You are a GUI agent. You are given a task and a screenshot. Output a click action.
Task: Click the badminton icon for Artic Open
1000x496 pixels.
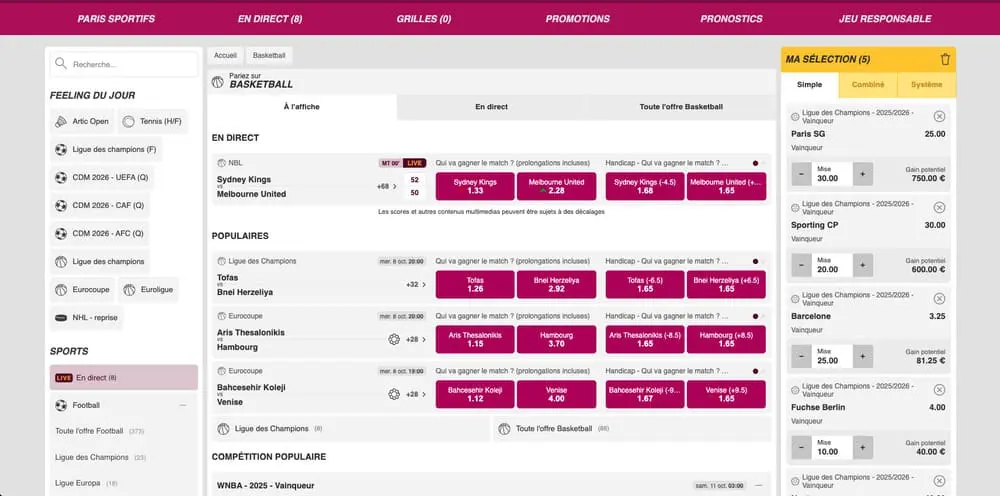click(x=62, y=122)
